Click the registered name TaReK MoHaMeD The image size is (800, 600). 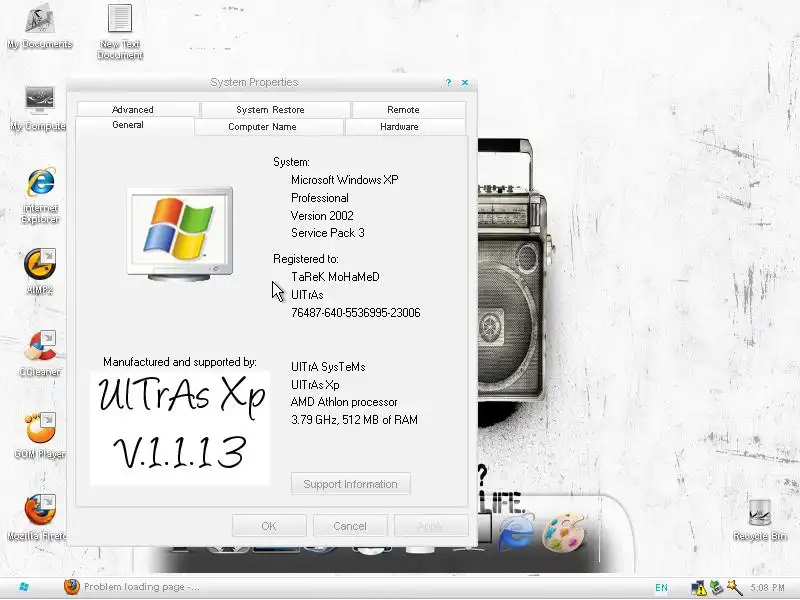[x=335, y=277]
